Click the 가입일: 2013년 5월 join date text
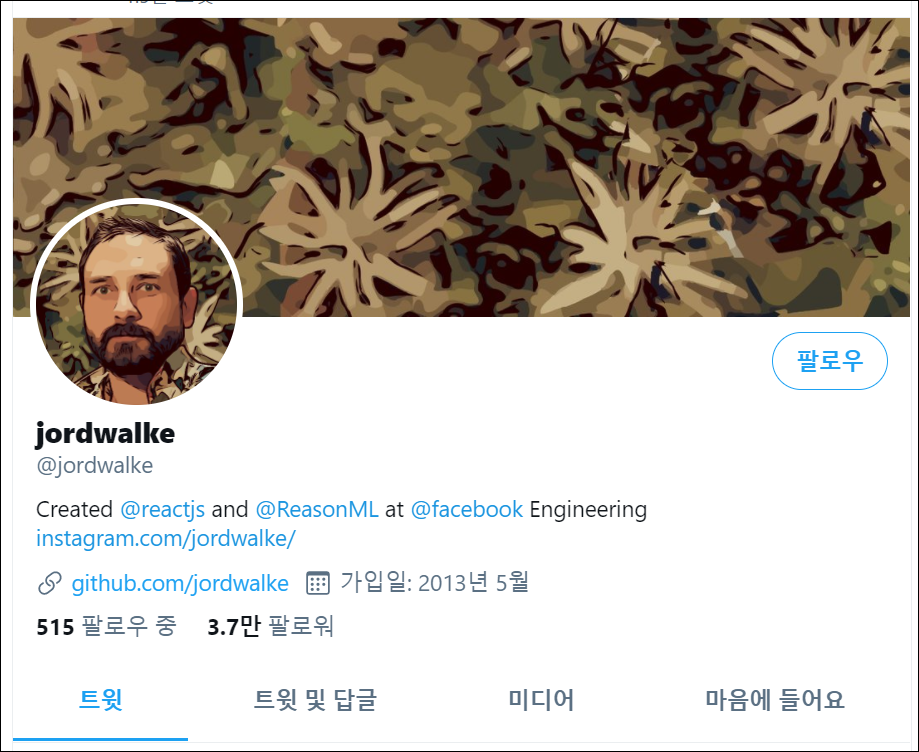Viewport: 919px width, 752px height. click(x=434, y=583)
